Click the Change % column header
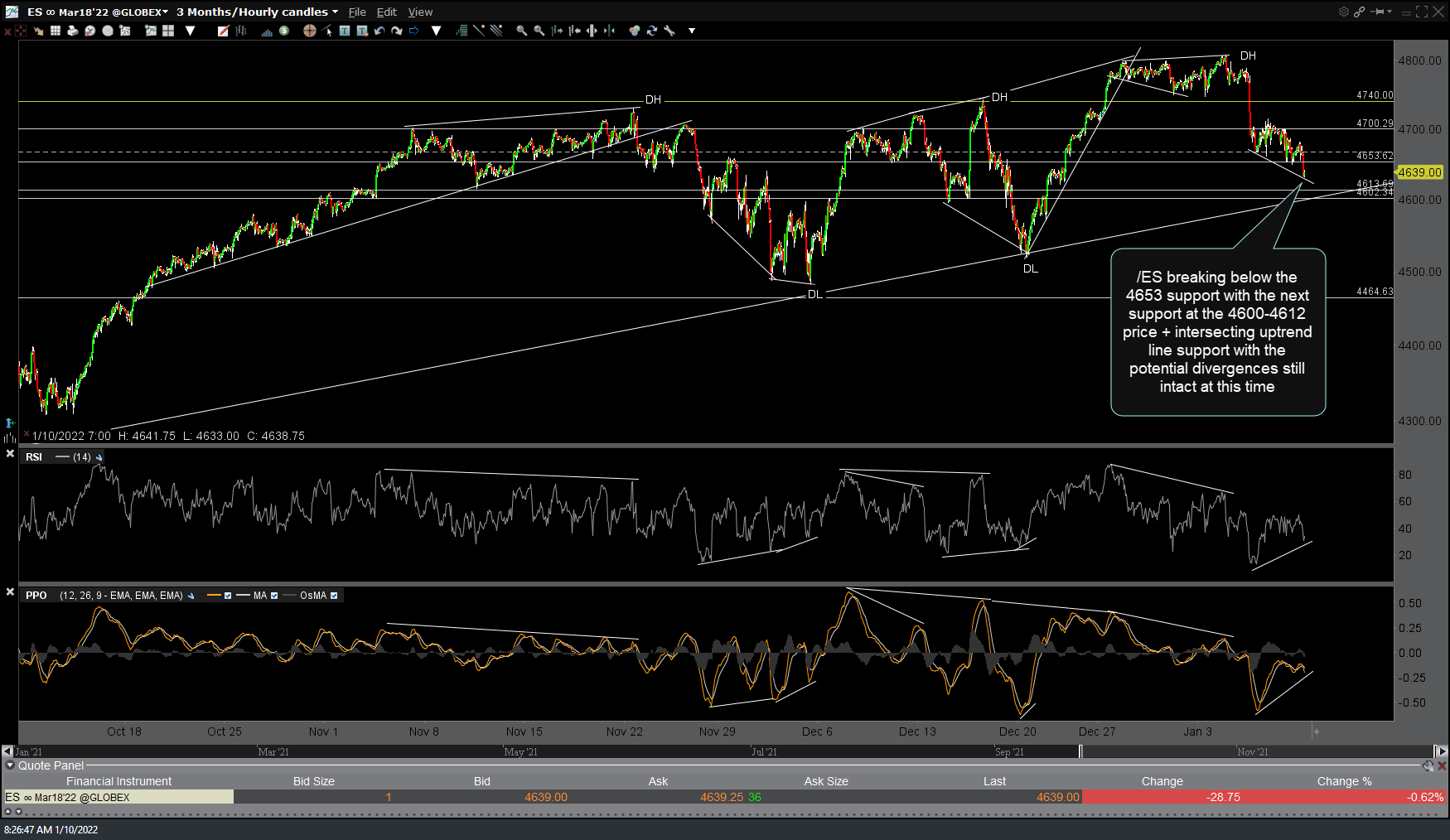 tap(1344, 781)
